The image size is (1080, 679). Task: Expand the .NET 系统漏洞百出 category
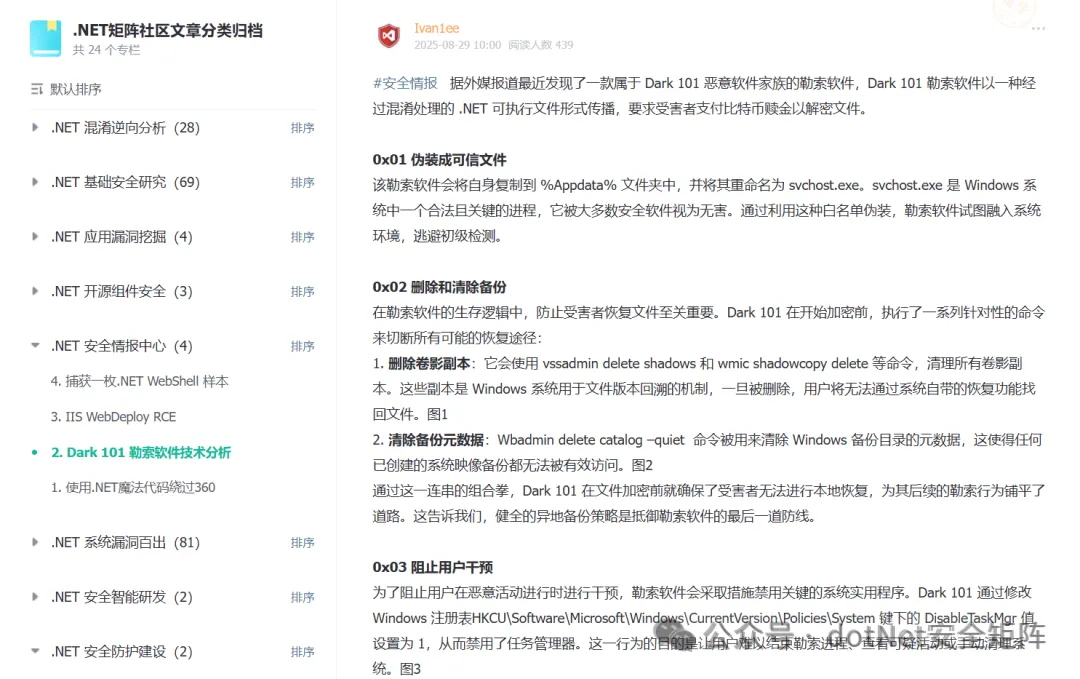tap(35, 542)
